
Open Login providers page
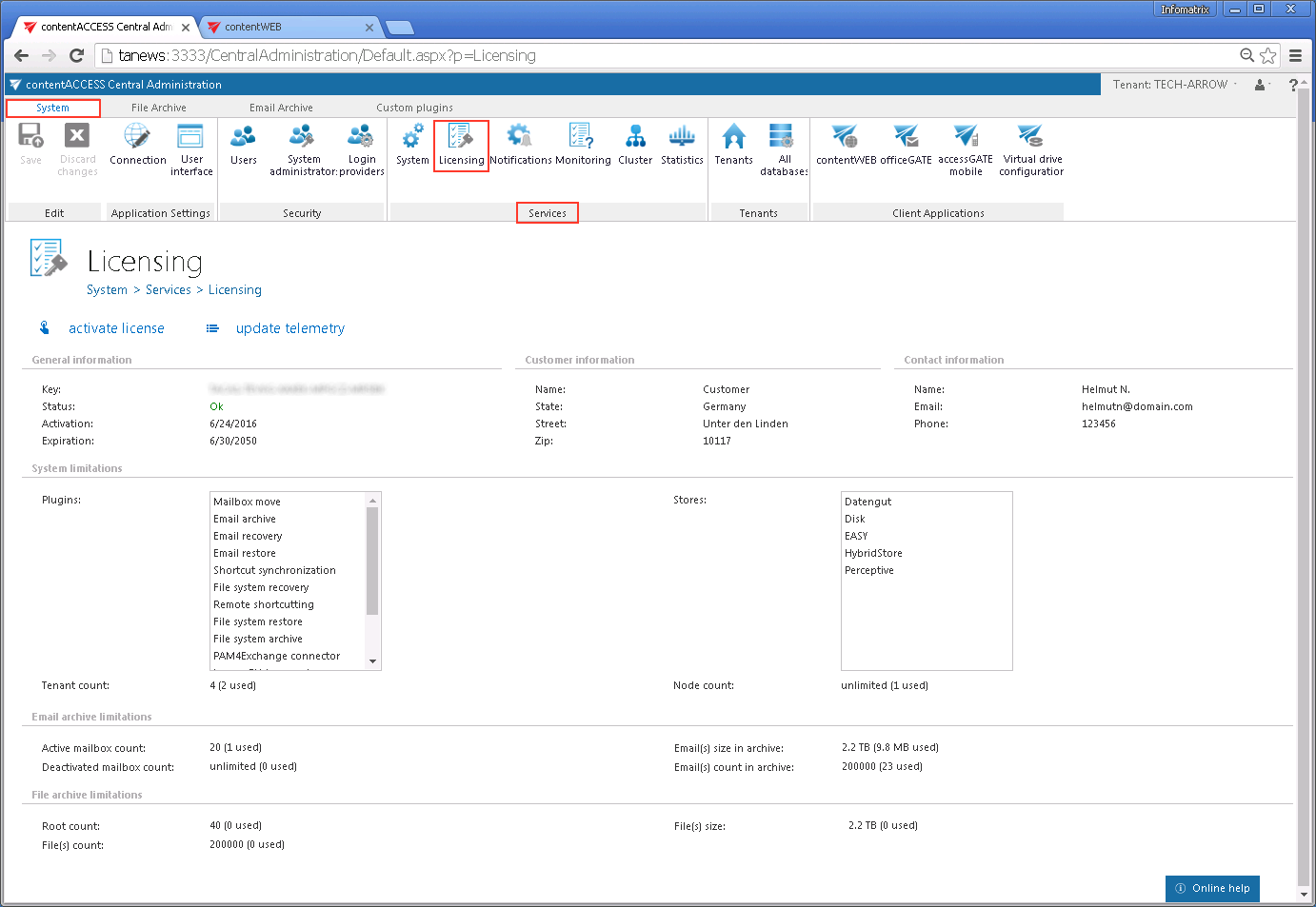pyautogui.click(x=362, y=149)
